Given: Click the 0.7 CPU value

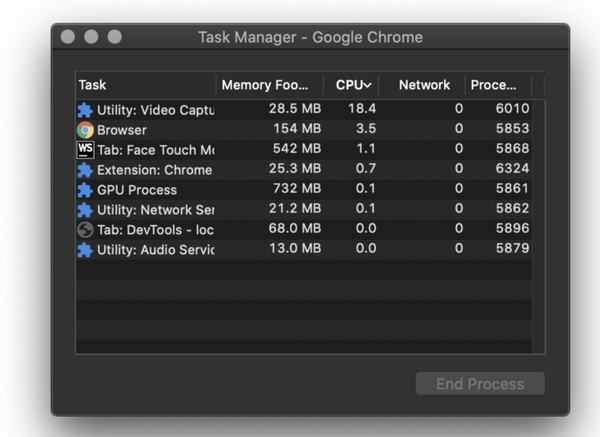Looking at the screenshot, I should click(366, 168).
